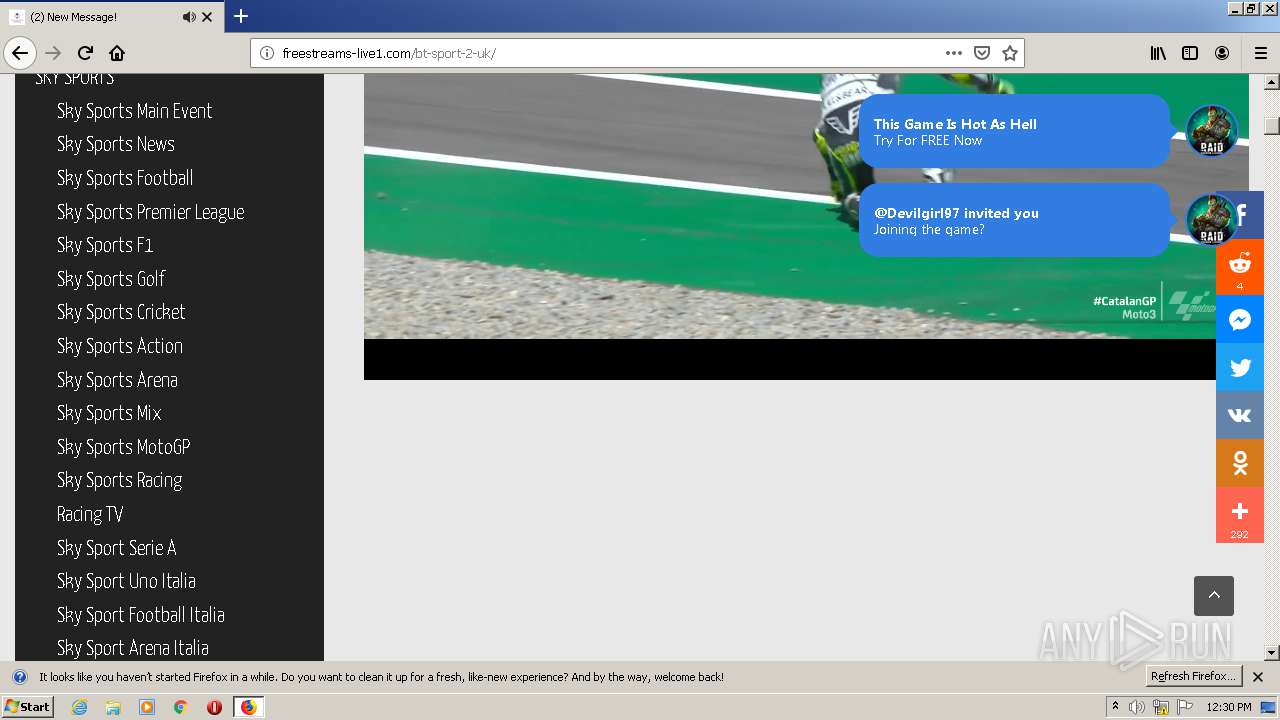This screenshot has width=1280, height=720.
Task: Launch Google Chrome from the taskbar
Action: tap(180, 707)
